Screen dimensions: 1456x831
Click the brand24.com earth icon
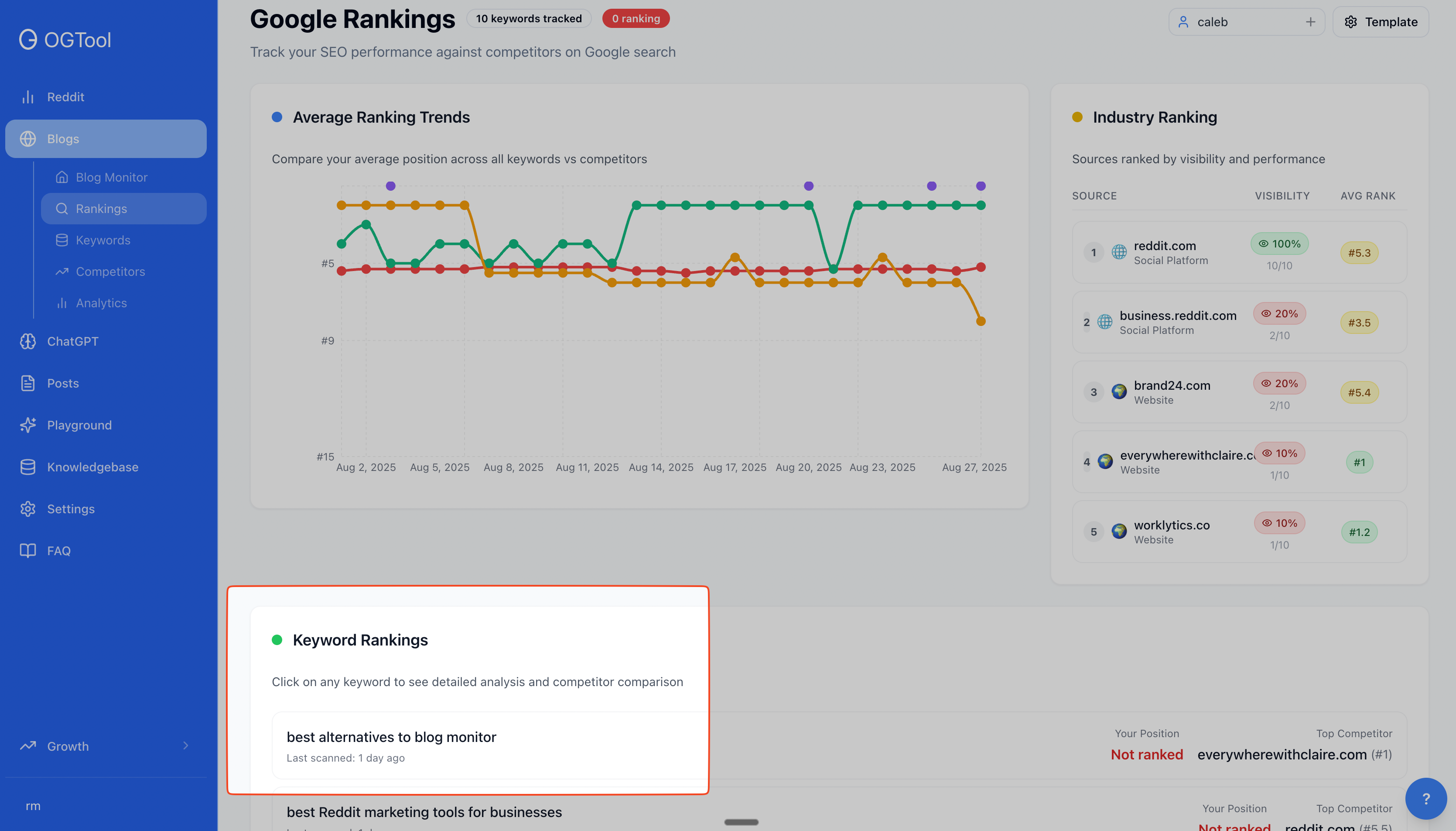1119,391
